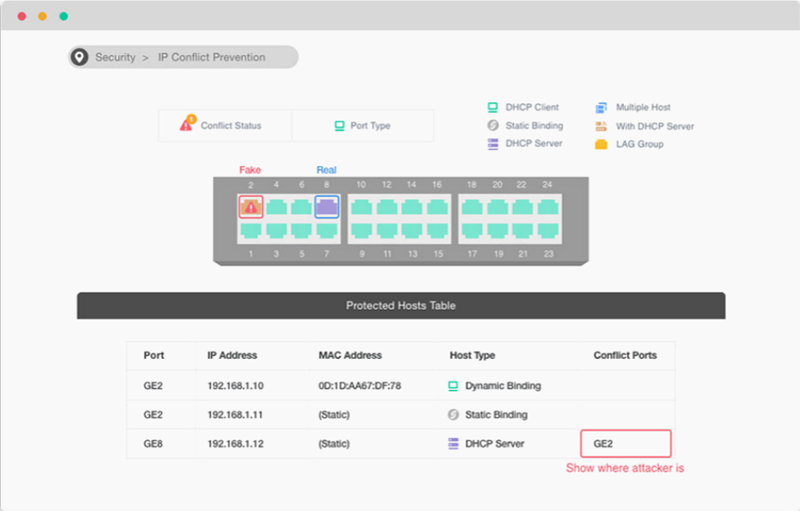Switch to the Conflict Status tab

225,125
